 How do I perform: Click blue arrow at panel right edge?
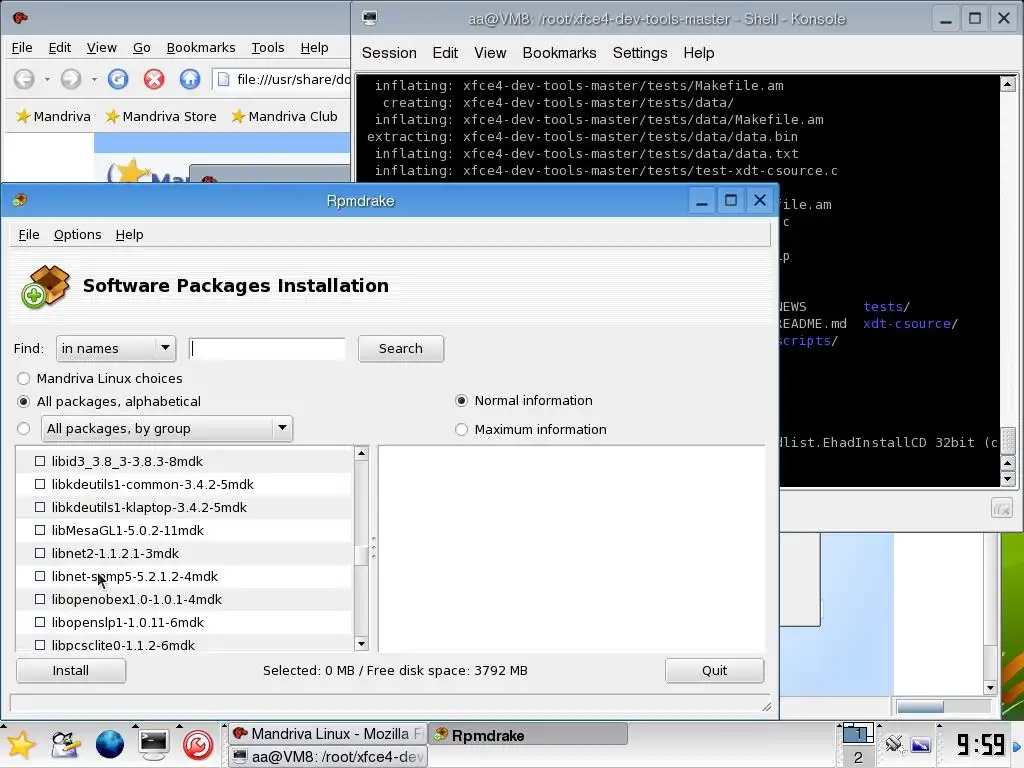click(1017, 746)
